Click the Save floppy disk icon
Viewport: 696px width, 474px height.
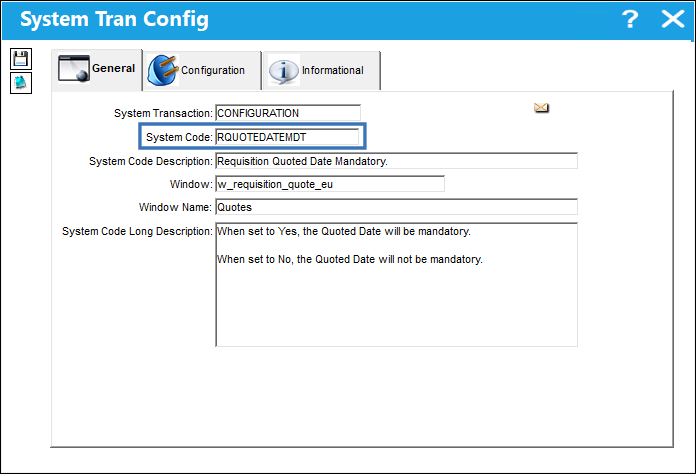tap(21, 59)
